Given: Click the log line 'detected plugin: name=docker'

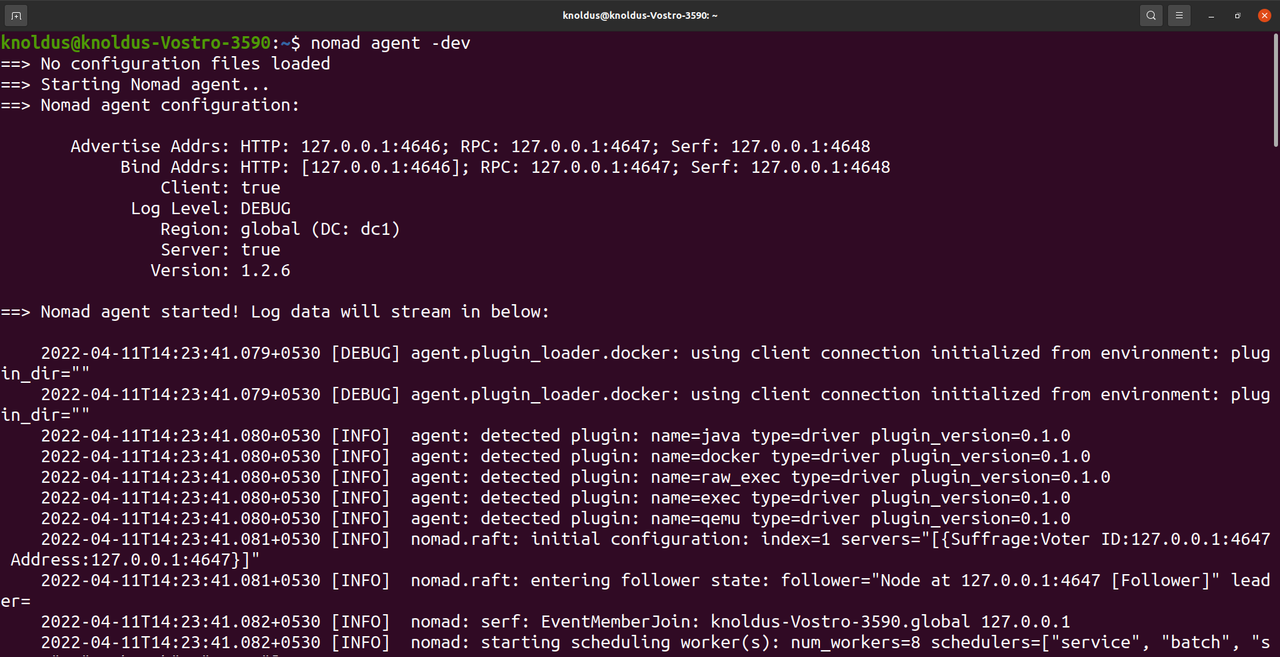Looking at the screenshot, I should click(565, 456).
